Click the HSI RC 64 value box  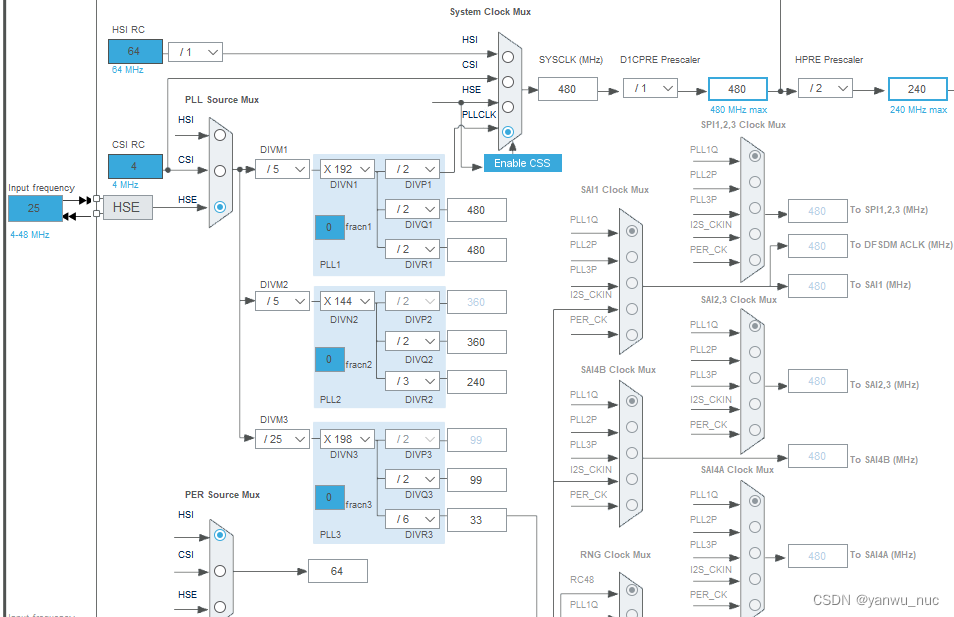(x=135, y=52)
